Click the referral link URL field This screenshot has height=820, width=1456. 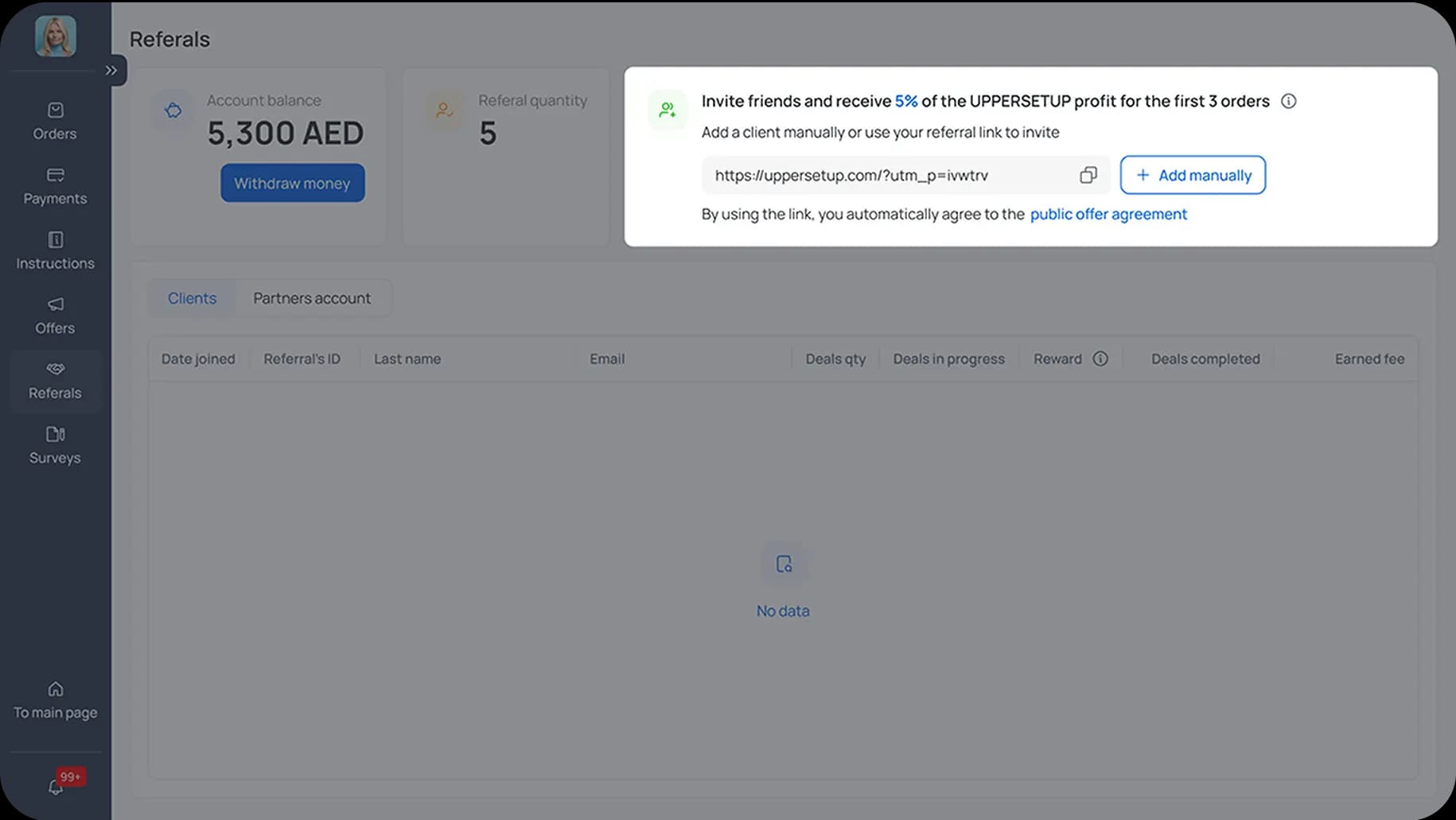click(x=883, y=175)
